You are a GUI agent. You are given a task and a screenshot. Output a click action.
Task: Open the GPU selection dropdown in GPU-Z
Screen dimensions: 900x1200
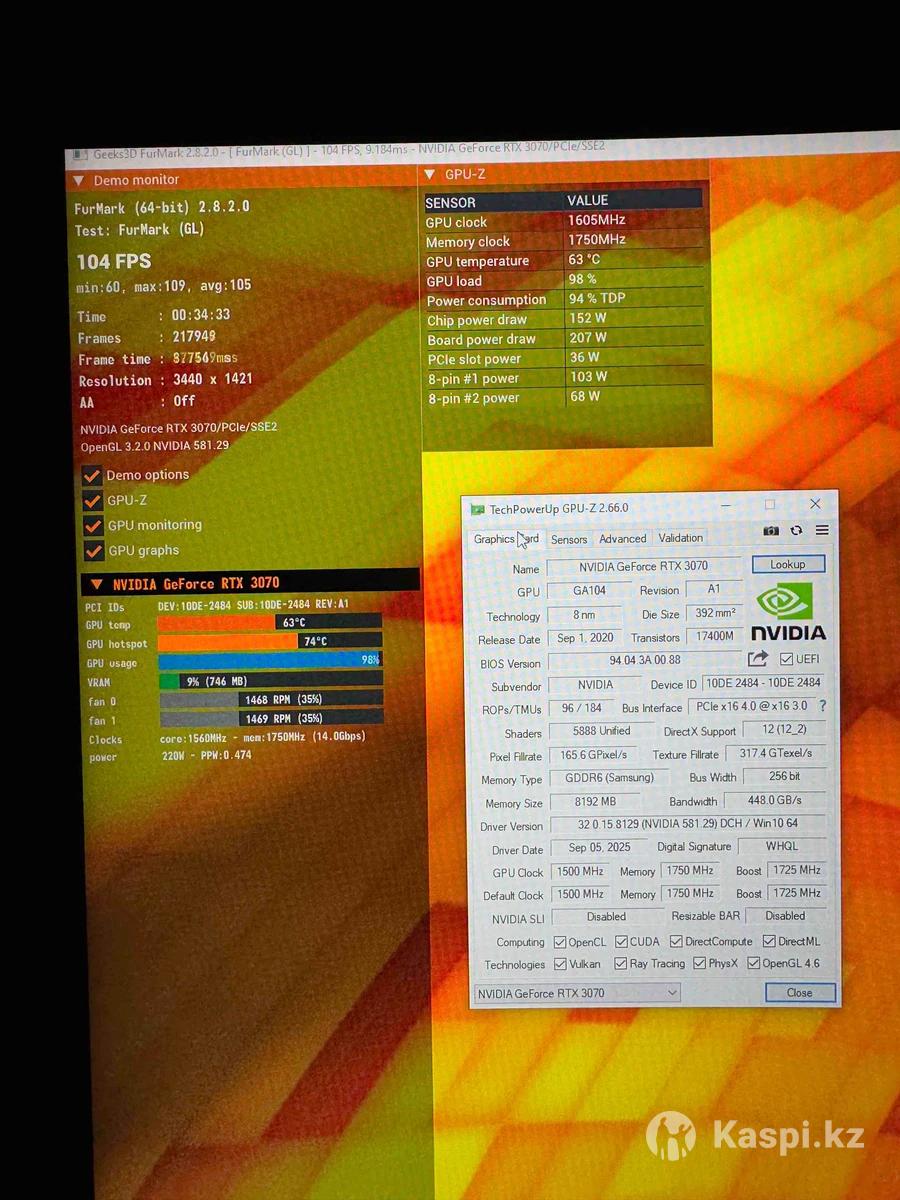point(671,993)
